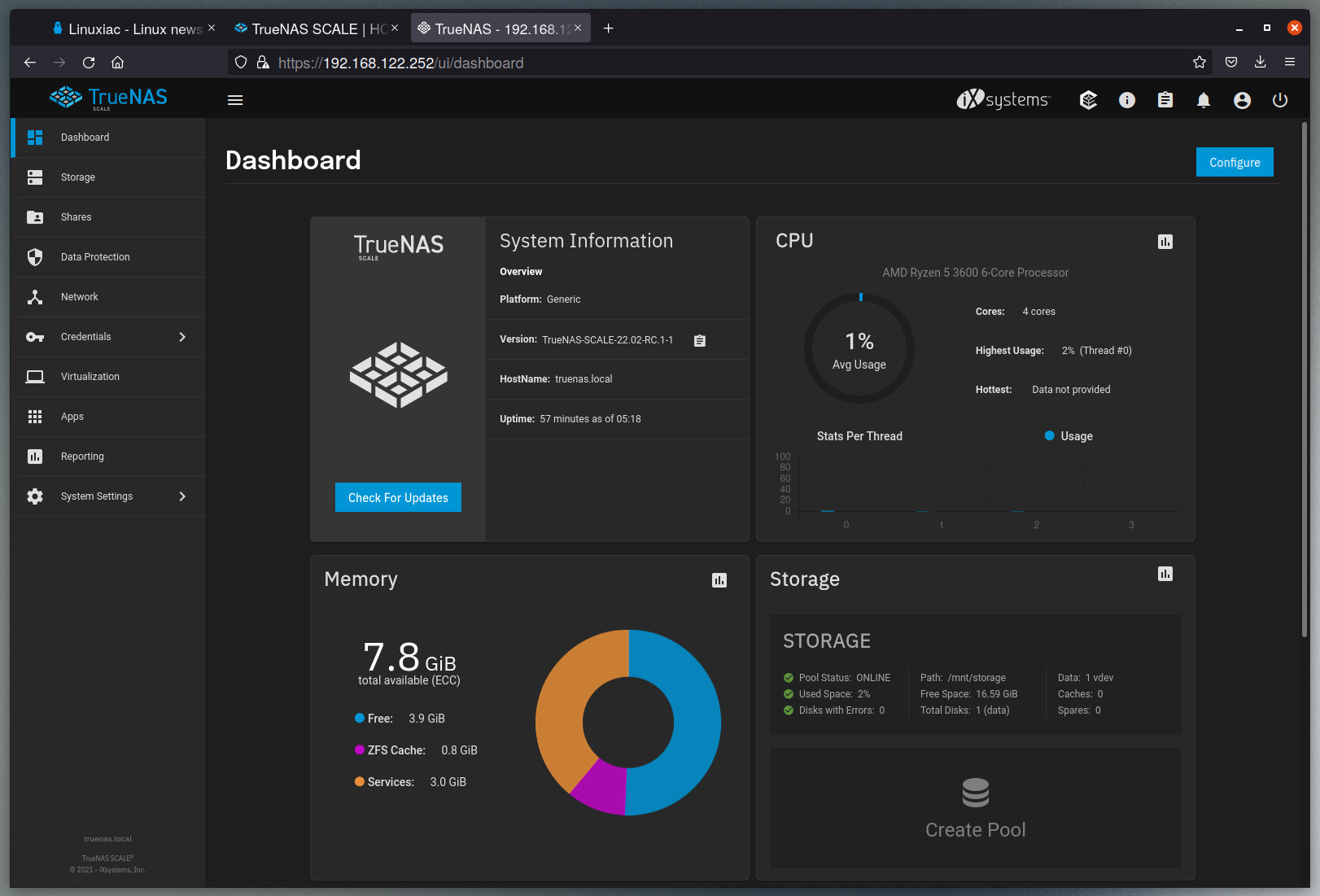Image resolution: width=1320 pixels, height=896 pixels.
Task: Open the Storage reports chart icon
Action: tap(1165, 574)
